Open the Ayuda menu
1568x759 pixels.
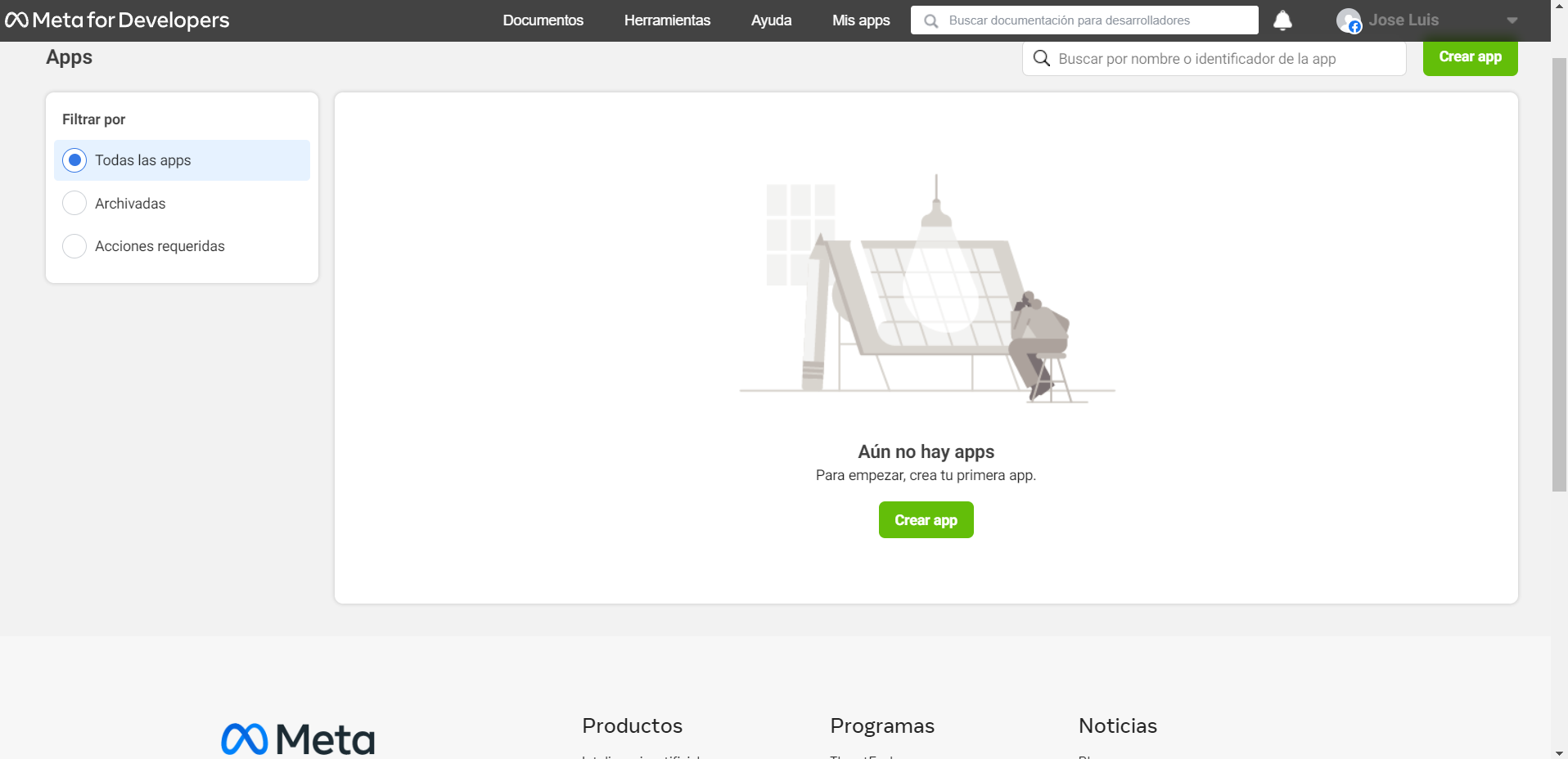click(x=771, y=20)
